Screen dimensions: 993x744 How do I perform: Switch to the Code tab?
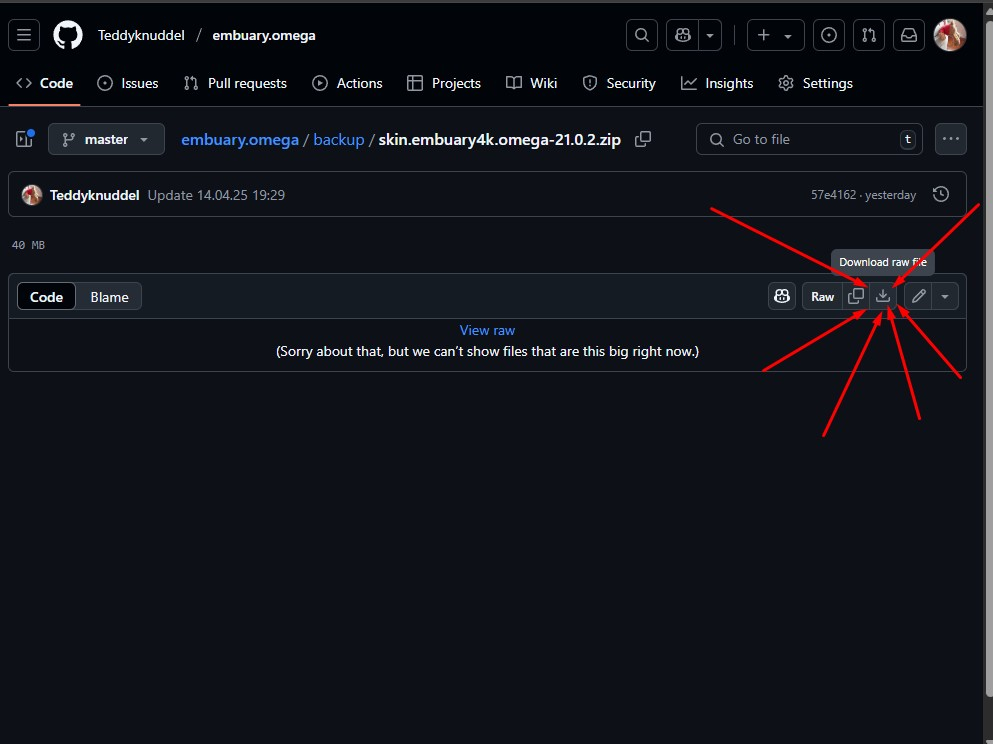click(x=44, y=83)
